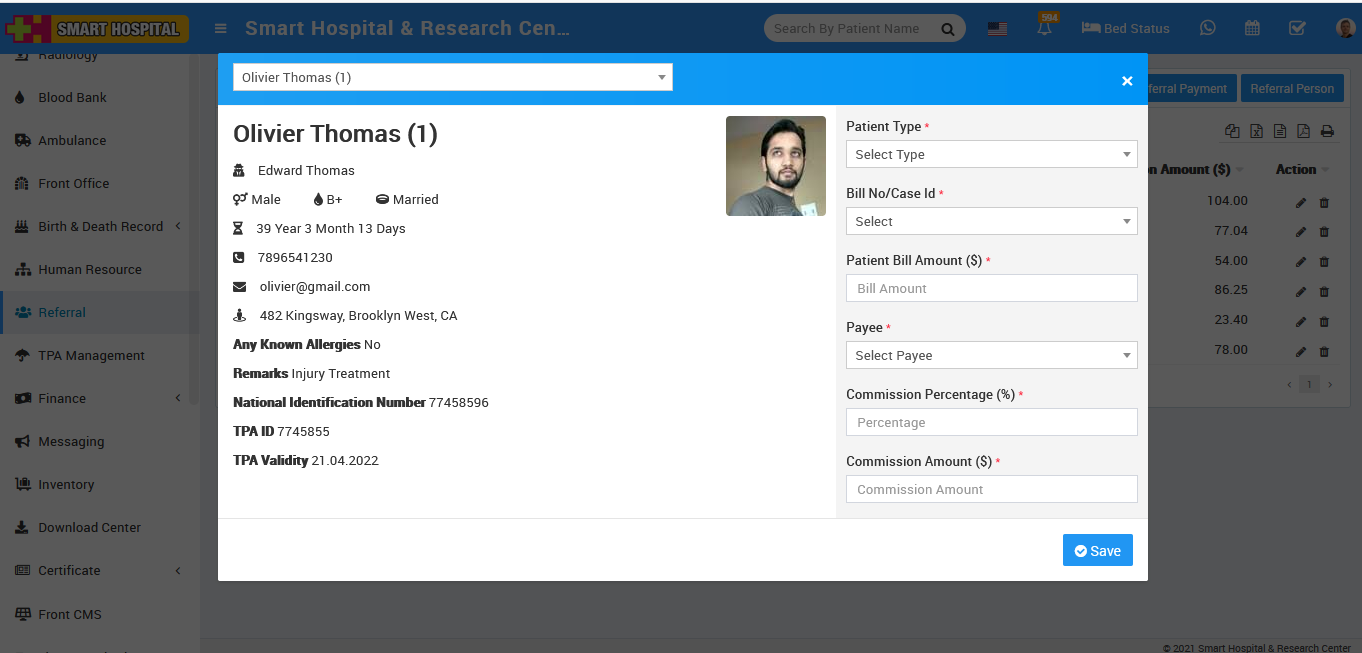
Task: Expand the Bill No/Case Id dropdown
Action: [991, 221]
